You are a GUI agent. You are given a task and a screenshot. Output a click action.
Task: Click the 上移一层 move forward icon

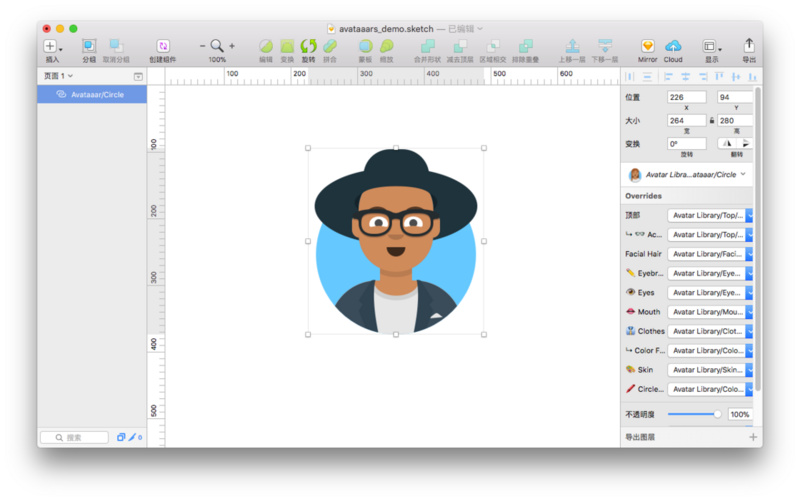click(572, 46)
